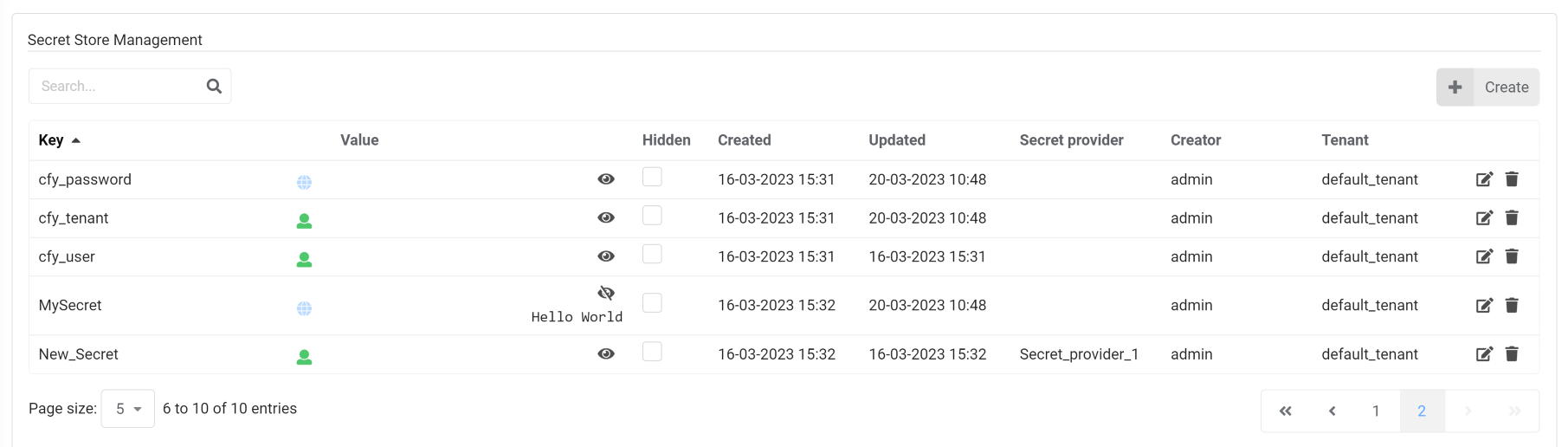Toggle Hidden checkbox for New_Secret
1568x447 pixels.
[x=652, y=351]
